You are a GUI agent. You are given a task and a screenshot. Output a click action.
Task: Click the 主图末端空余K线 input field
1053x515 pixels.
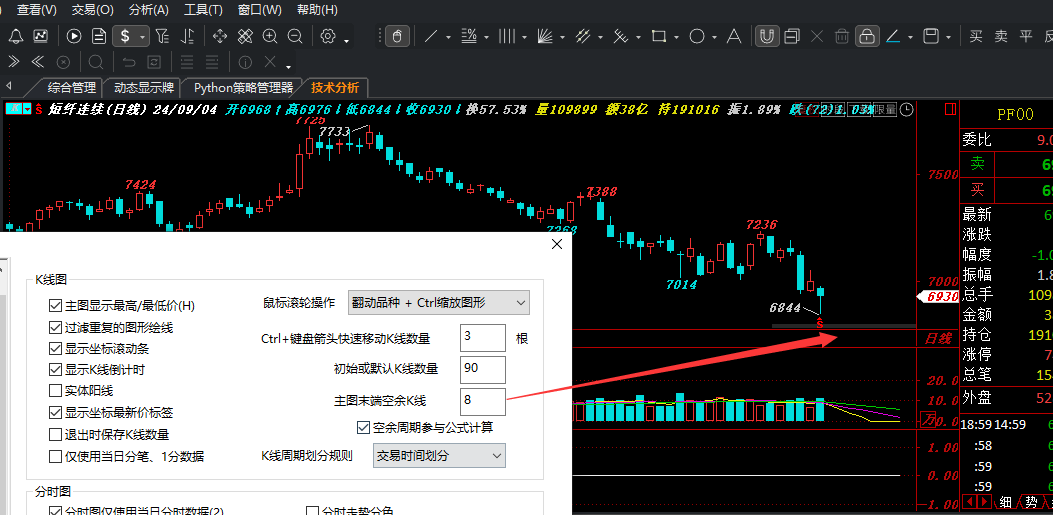[482, 402]
